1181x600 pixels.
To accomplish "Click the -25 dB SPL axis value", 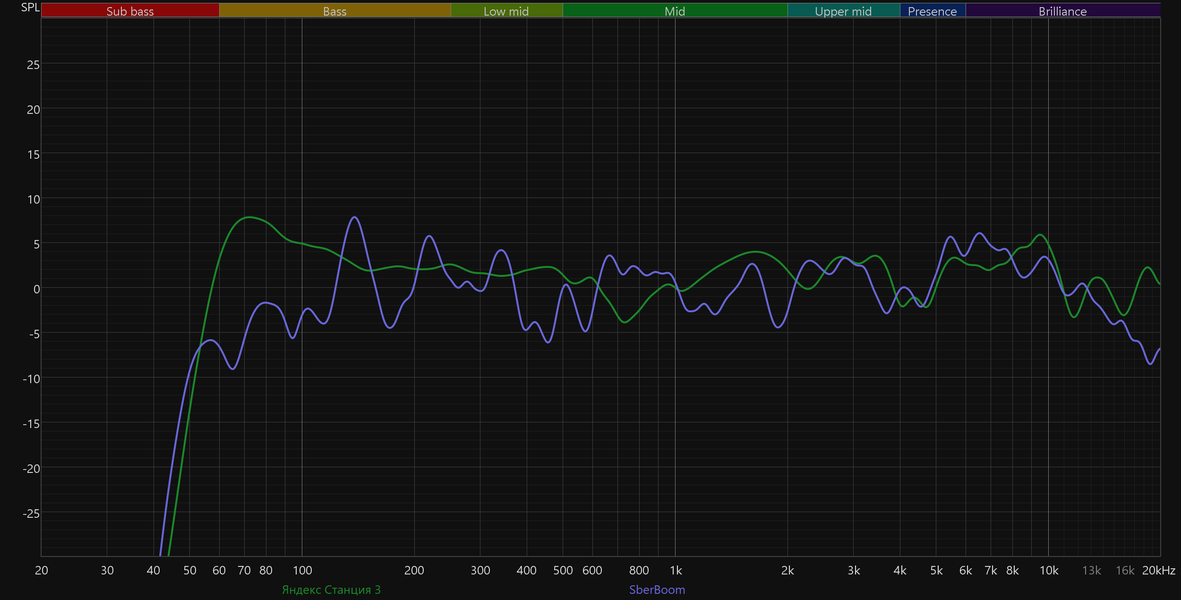I will [x=31, y=513].
